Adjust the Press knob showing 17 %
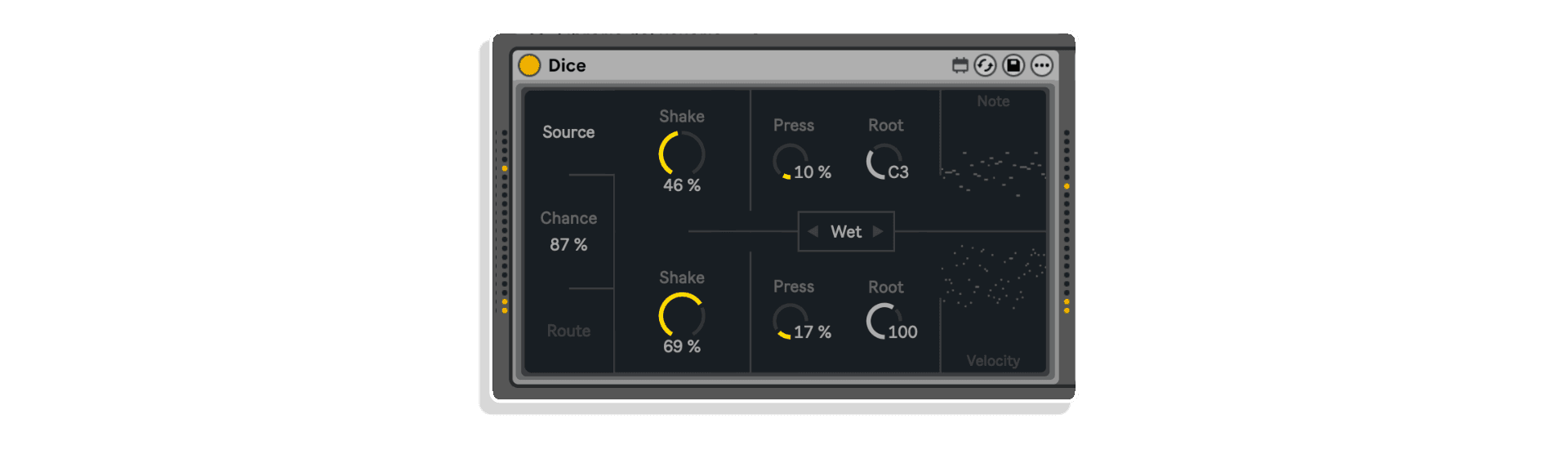The image size is (1568, 450). 790,322
